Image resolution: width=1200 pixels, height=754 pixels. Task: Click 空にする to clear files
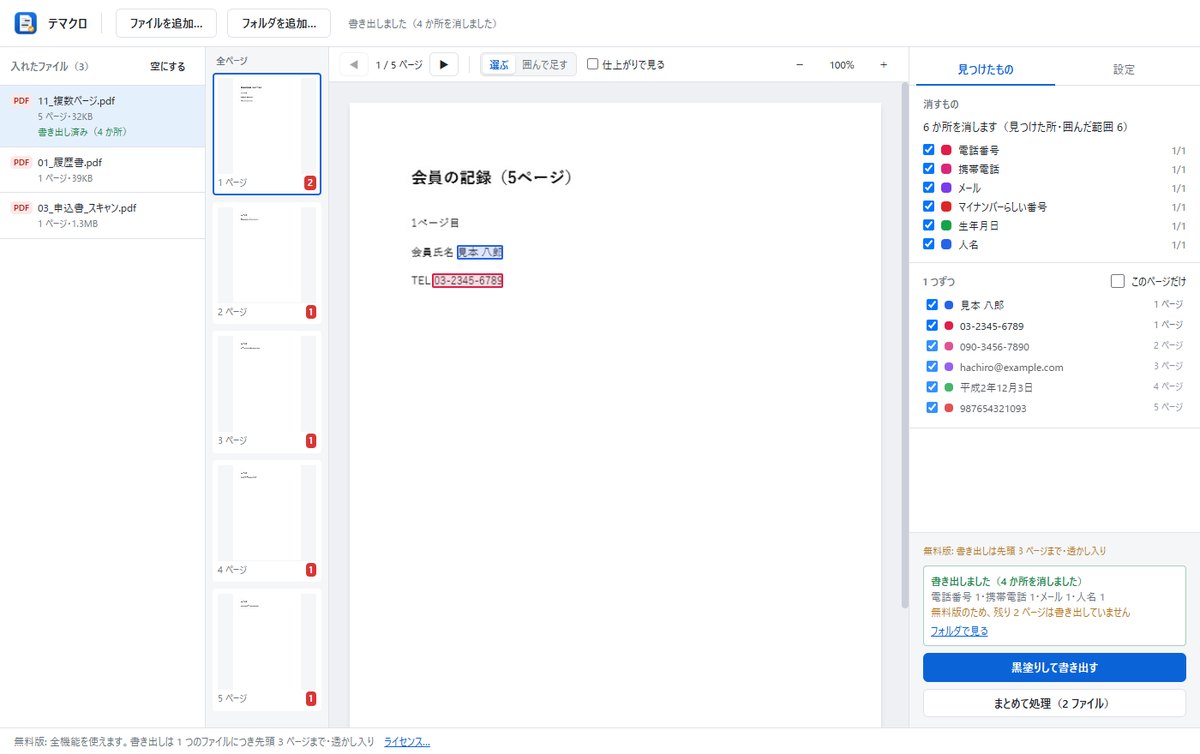(x=168, y=67)
